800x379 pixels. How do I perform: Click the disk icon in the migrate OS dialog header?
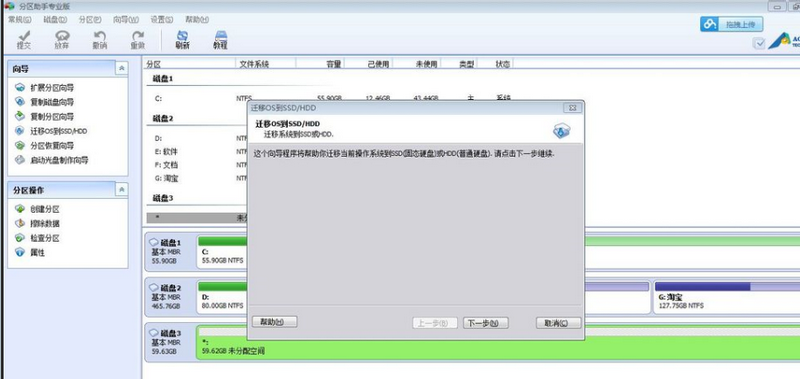click(x=561, y=131)
